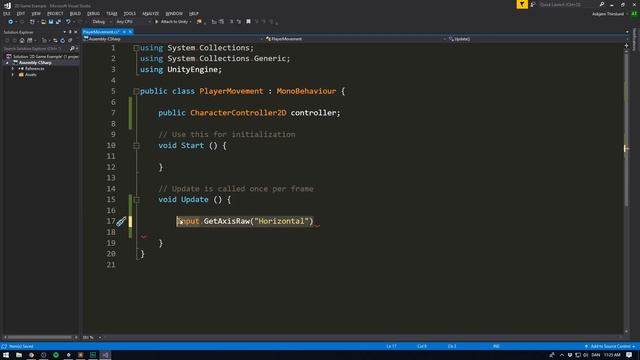This screenshot has height=360, width=640.
Task: Open the PlayerMovement class navigation dropdown
Action: point(356,39)
